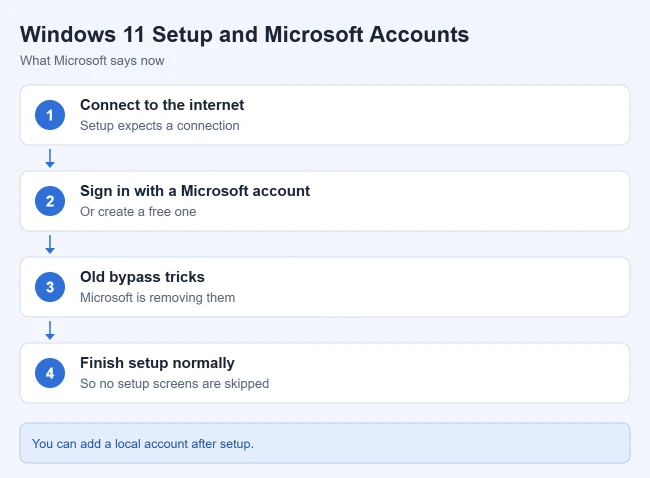Click the numbered circle badge 2

click(x=50, y=201)
